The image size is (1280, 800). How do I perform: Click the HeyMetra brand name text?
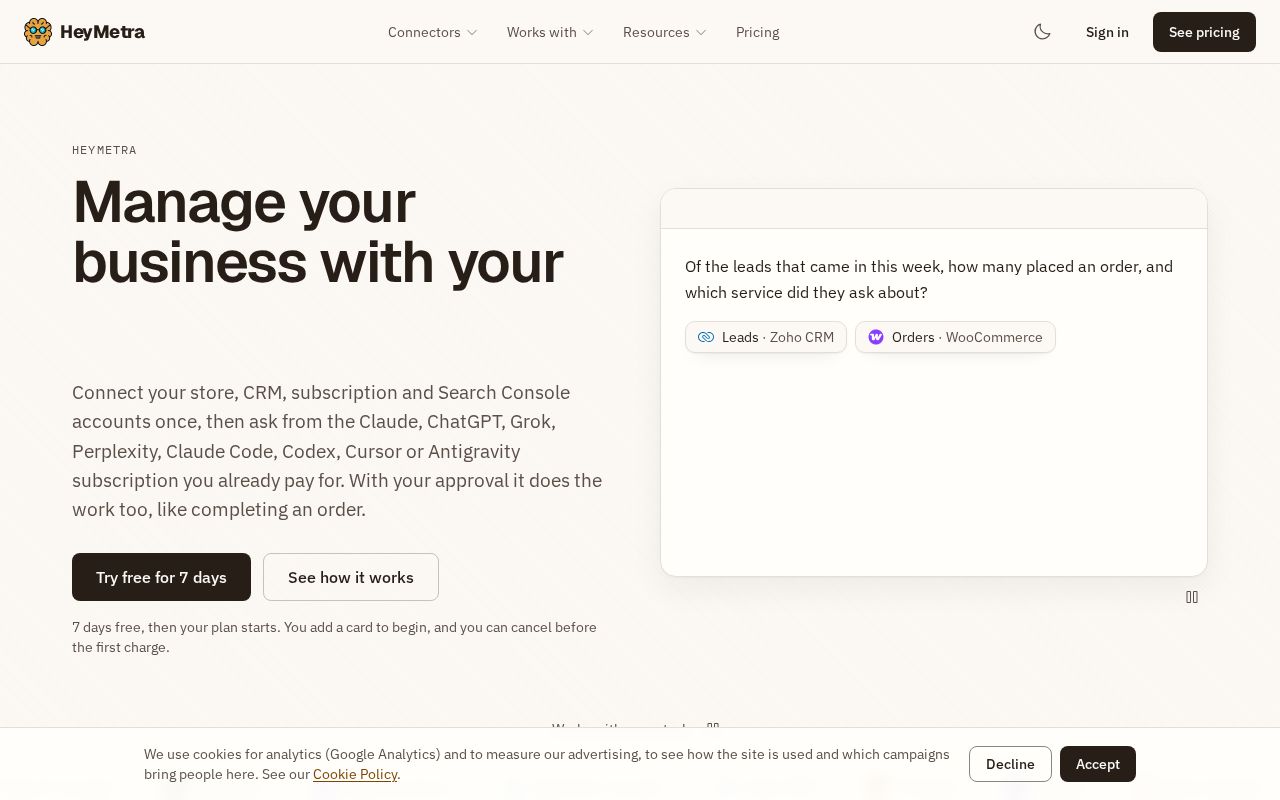[x=102, y=32]
